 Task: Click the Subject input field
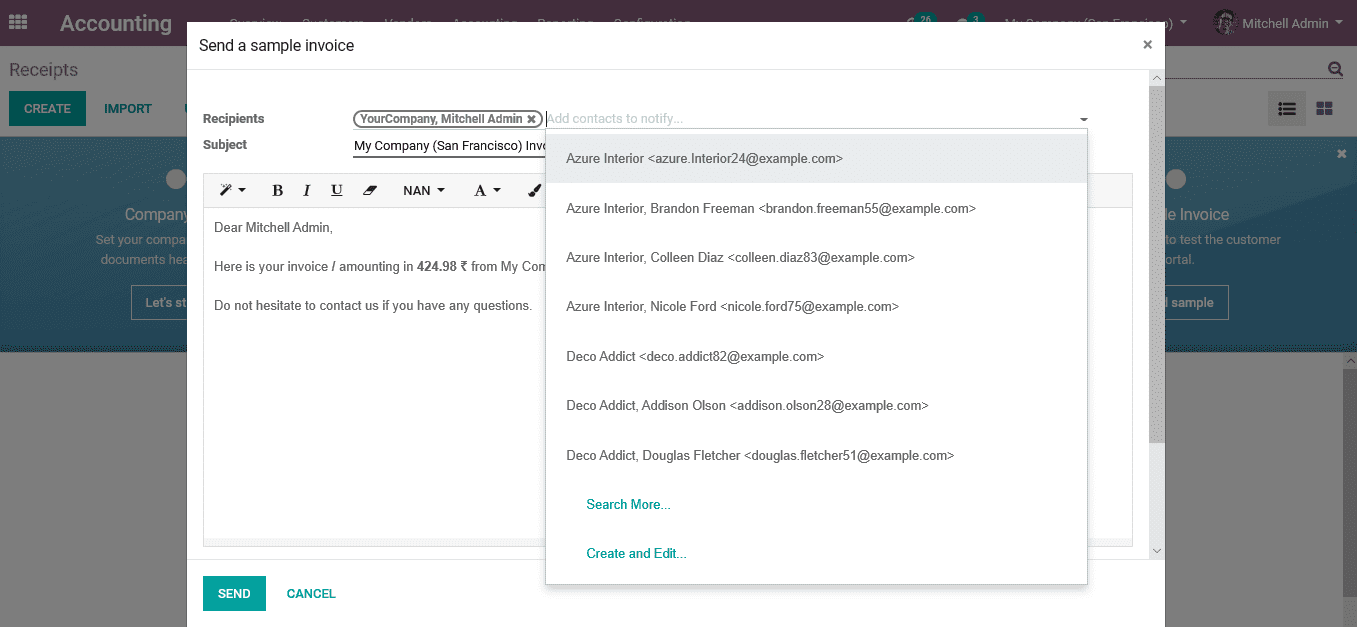point(449,146)
